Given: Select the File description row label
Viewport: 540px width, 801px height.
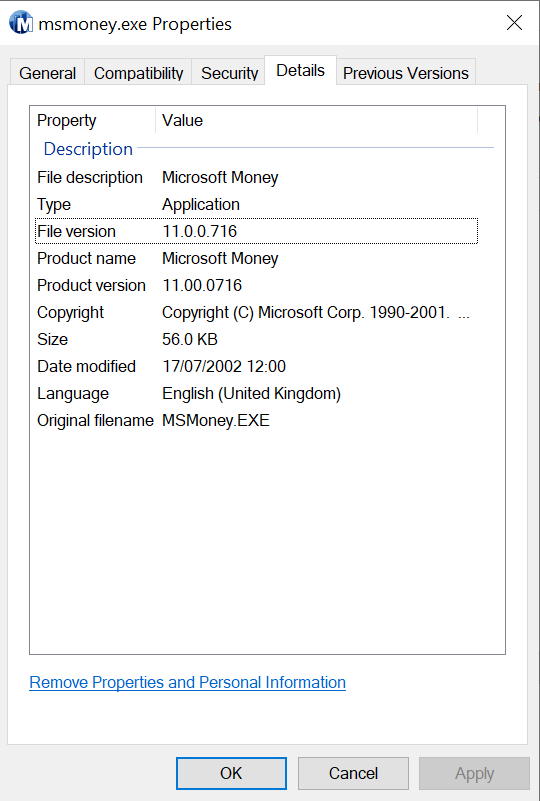Looking at the screenshot, I should [x=90, y=177].
